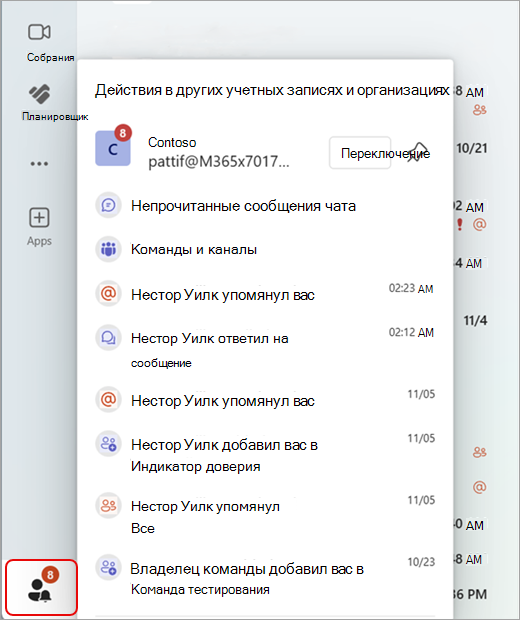This screenshot has height=620, width=520.
Task: Click the @ icon beside Нестор Уилк упомянул вас 11/05
Action: pyautogui.click(x=108, y=400)
